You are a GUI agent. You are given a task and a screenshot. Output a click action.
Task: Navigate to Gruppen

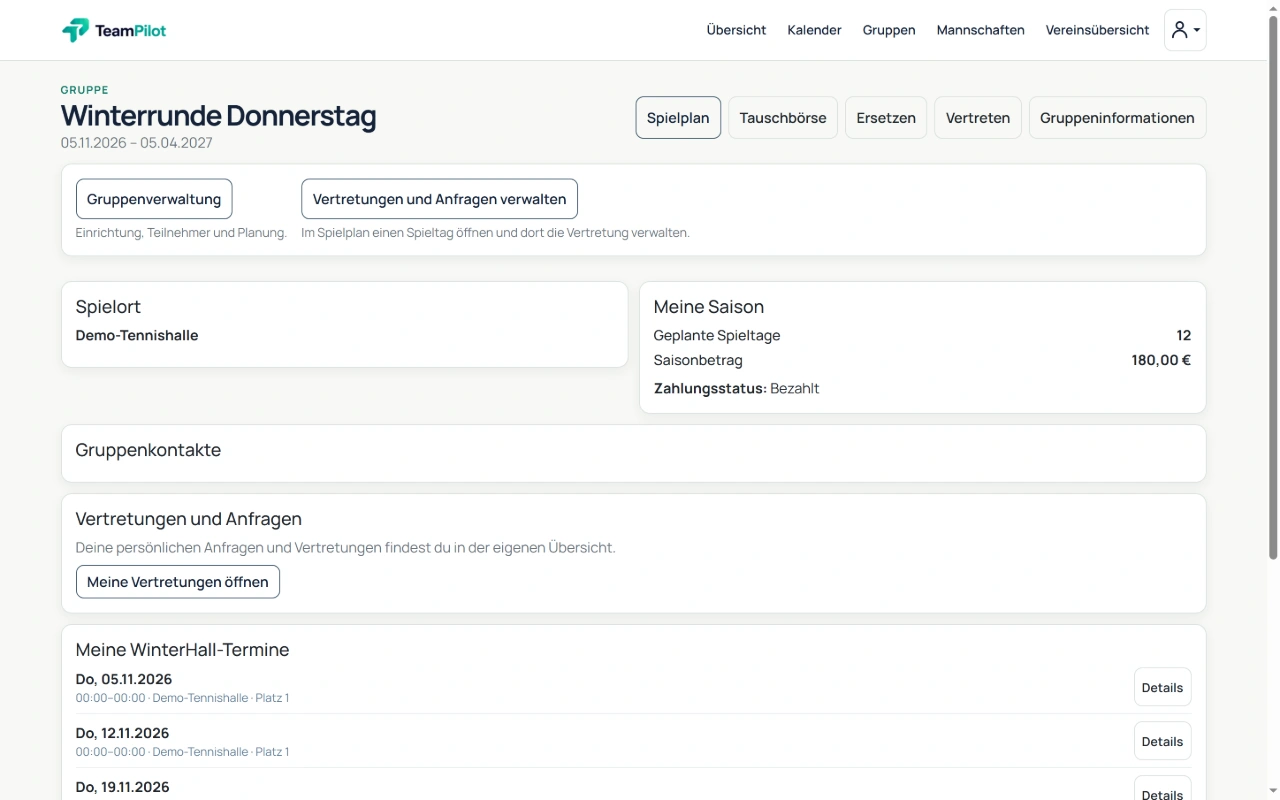click(x=889, y=30)
